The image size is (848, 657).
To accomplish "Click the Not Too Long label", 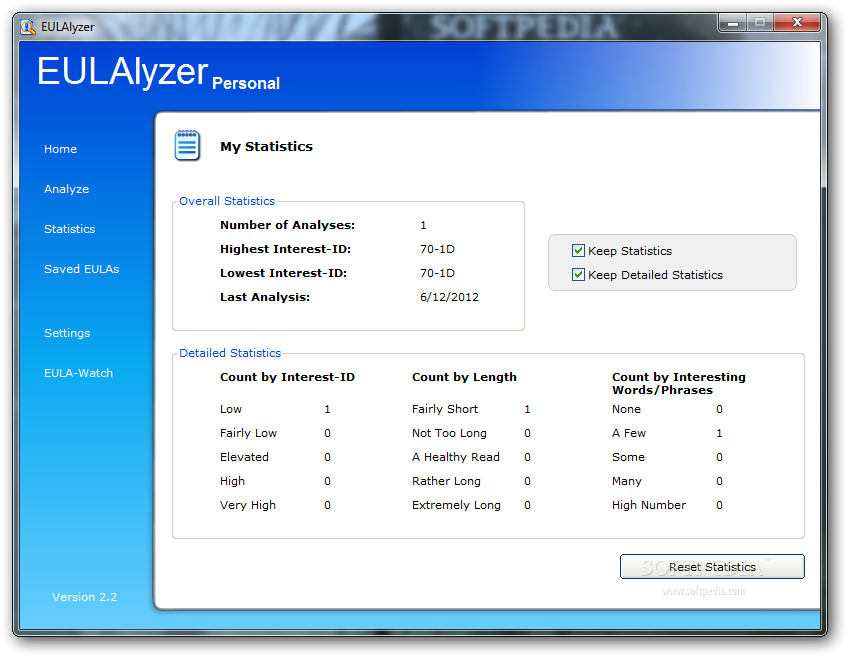I will tap(449, 433).
